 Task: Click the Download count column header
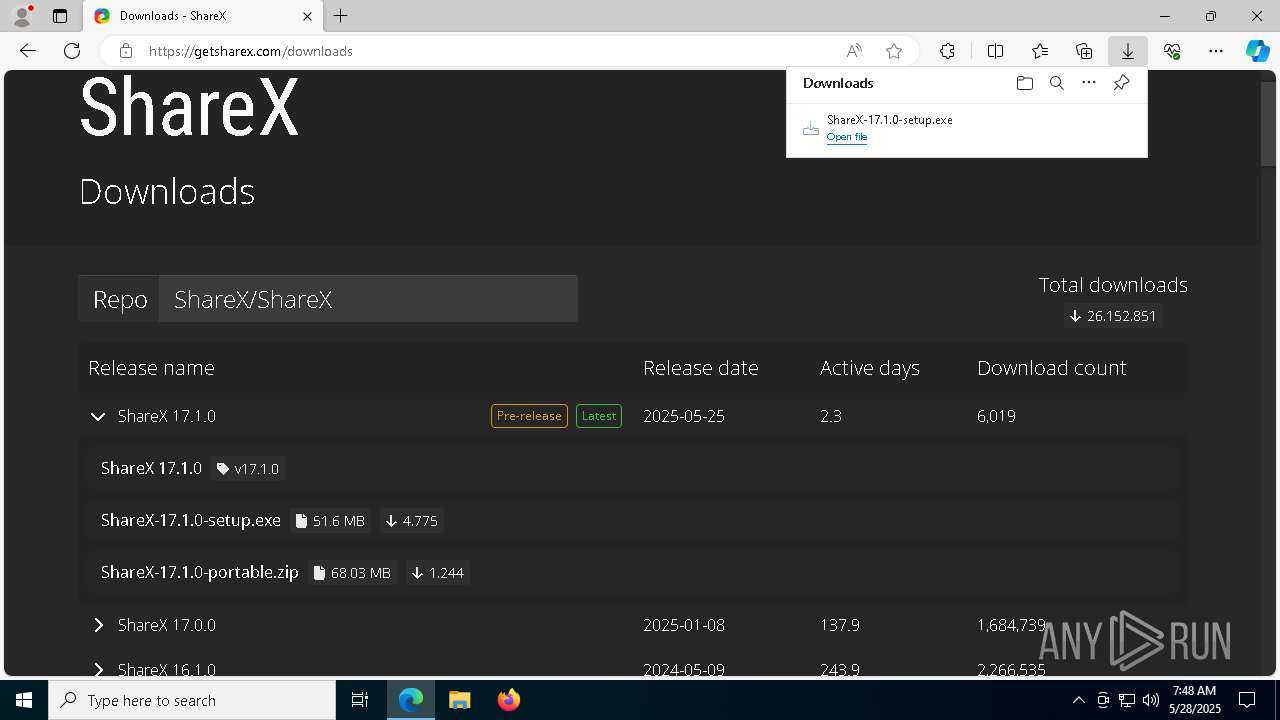[x=1052, y=368]
